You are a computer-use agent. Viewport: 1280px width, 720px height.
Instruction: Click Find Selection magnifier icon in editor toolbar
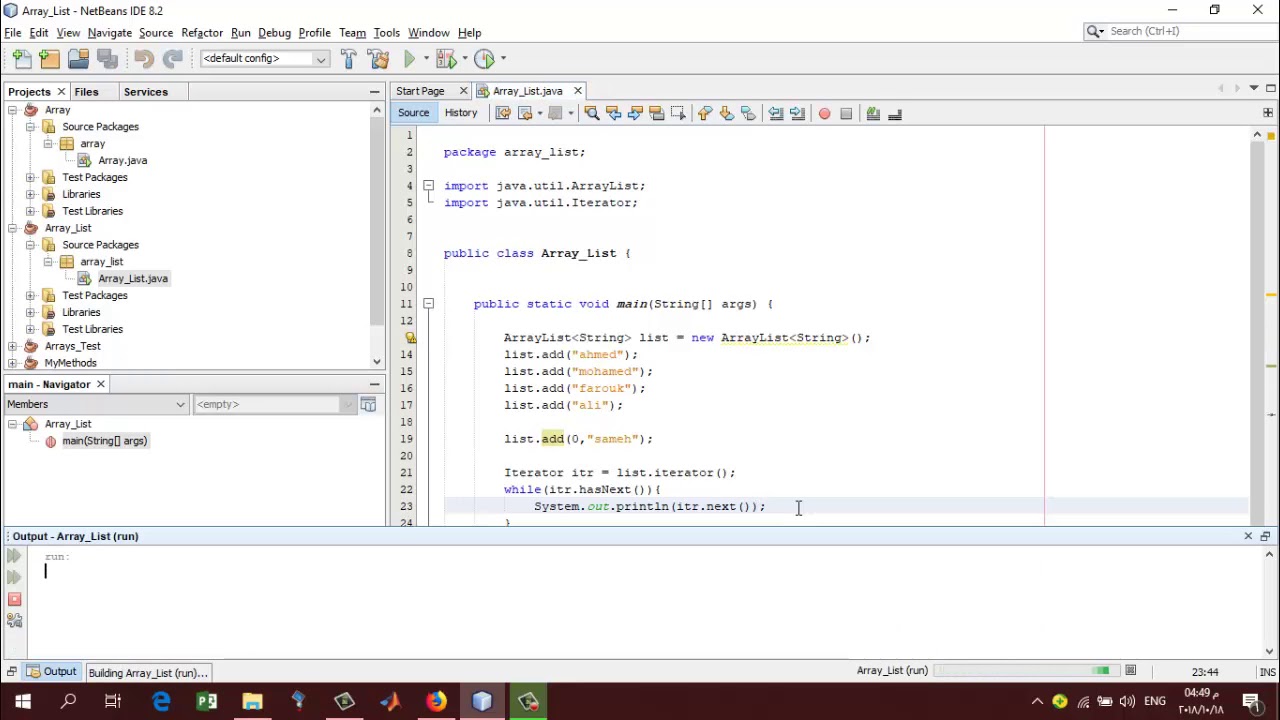click(x=592, y=113)
